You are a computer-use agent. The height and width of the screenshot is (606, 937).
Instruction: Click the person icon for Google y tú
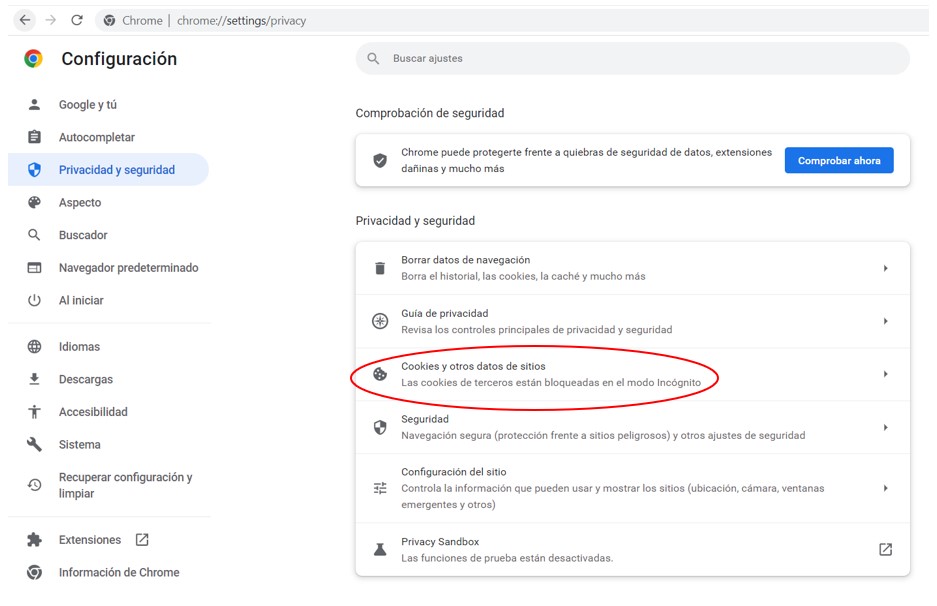[x=34, y=105]
